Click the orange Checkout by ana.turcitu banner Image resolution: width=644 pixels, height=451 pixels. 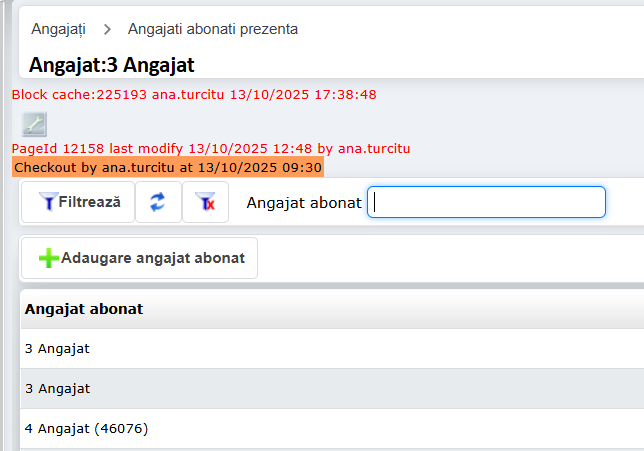pyautogui.click(x=168, y=167)
